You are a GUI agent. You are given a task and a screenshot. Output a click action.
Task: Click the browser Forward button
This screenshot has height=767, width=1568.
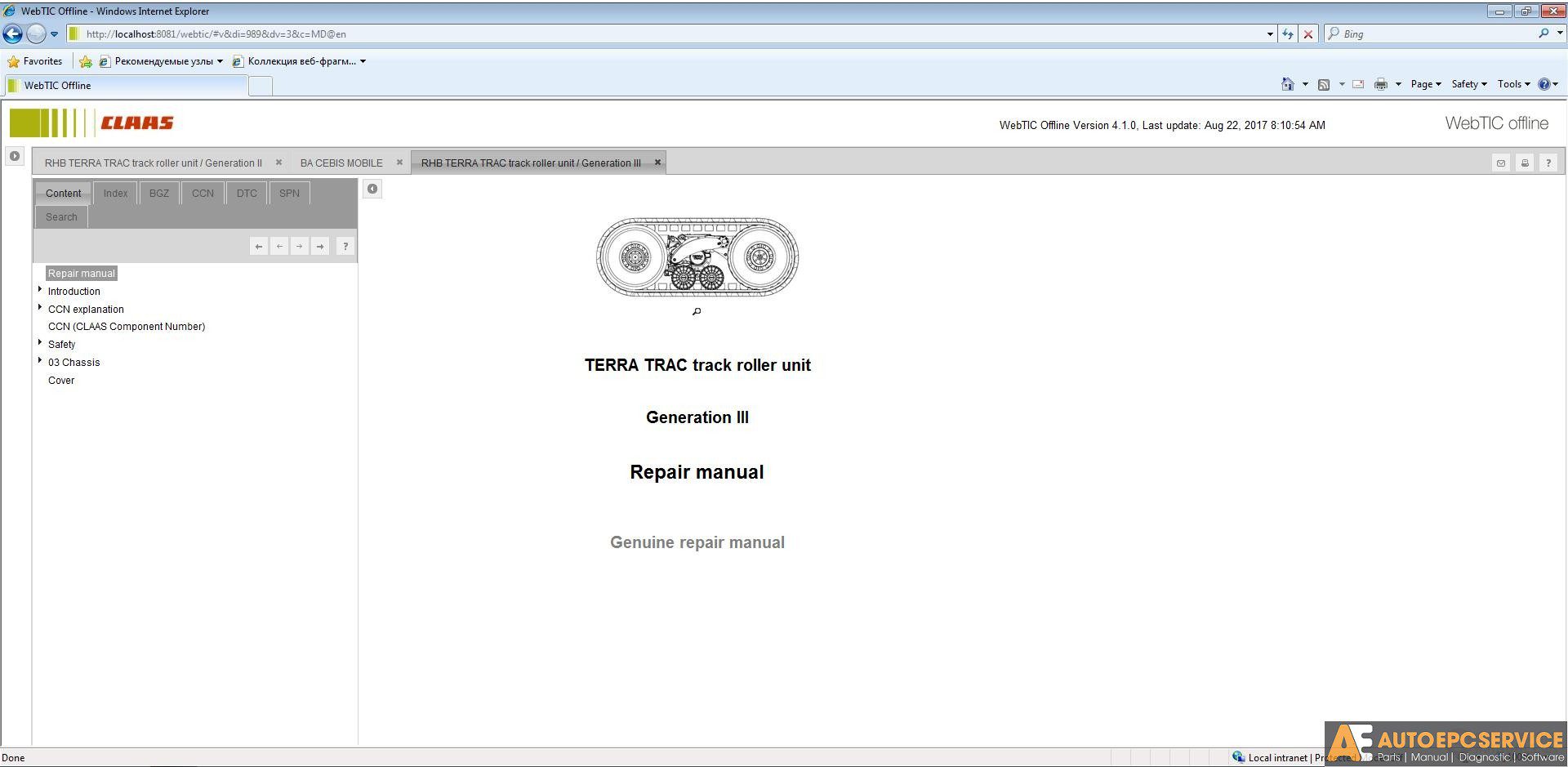coord(36,33)
